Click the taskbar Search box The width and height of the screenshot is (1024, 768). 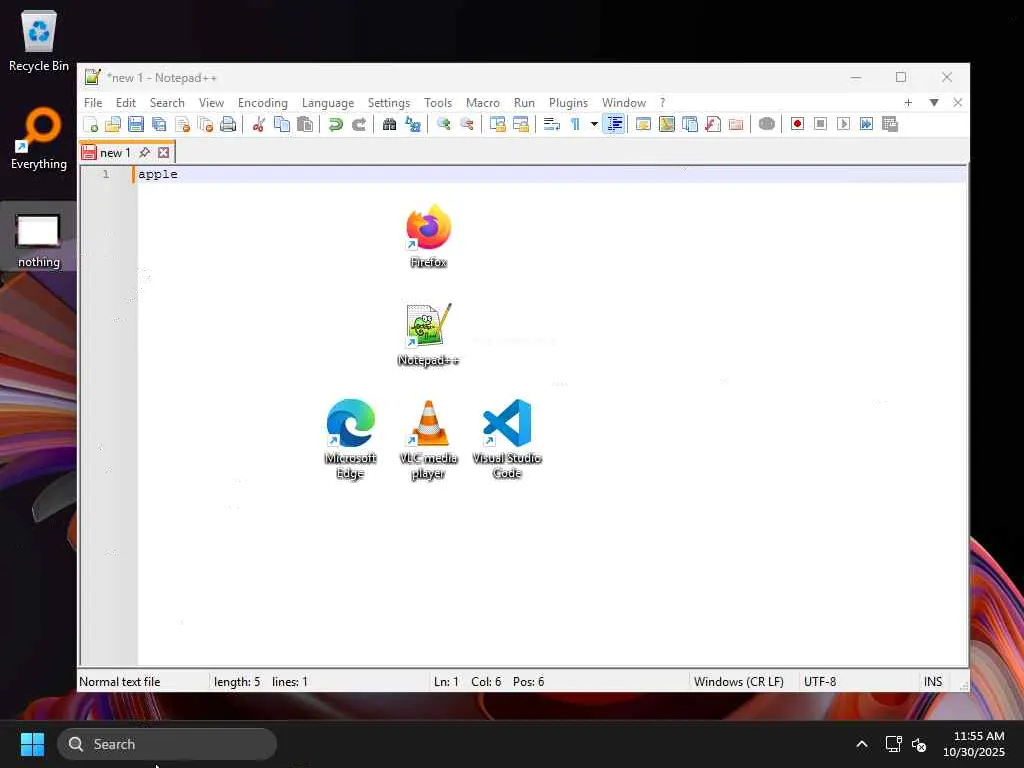click(x=167, y=744)
